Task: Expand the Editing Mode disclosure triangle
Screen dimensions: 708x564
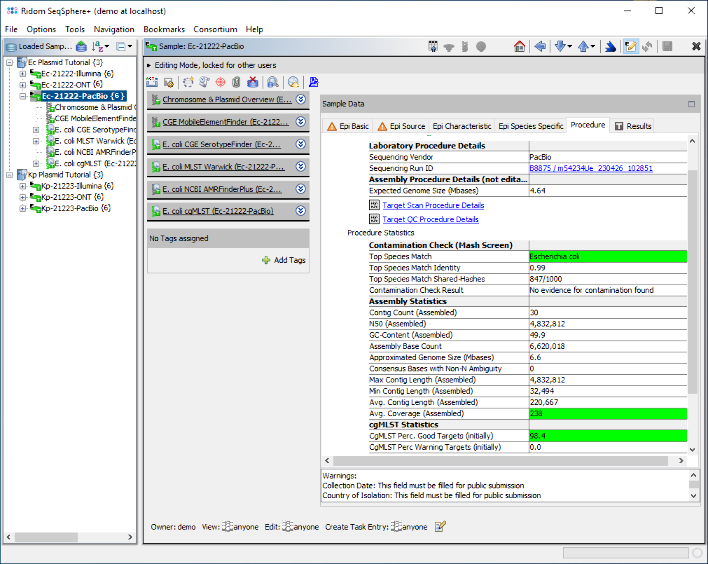Action: click(x=149, y=65)
